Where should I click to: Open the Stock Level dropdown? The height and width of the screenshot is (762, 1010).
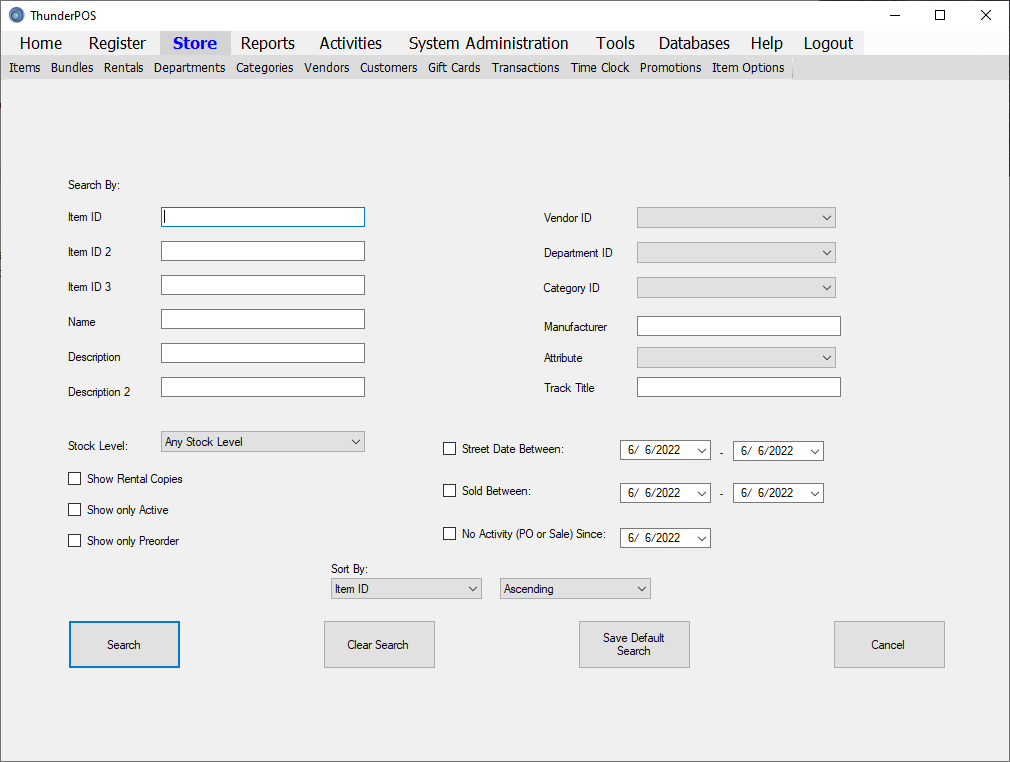pos(262,442)
